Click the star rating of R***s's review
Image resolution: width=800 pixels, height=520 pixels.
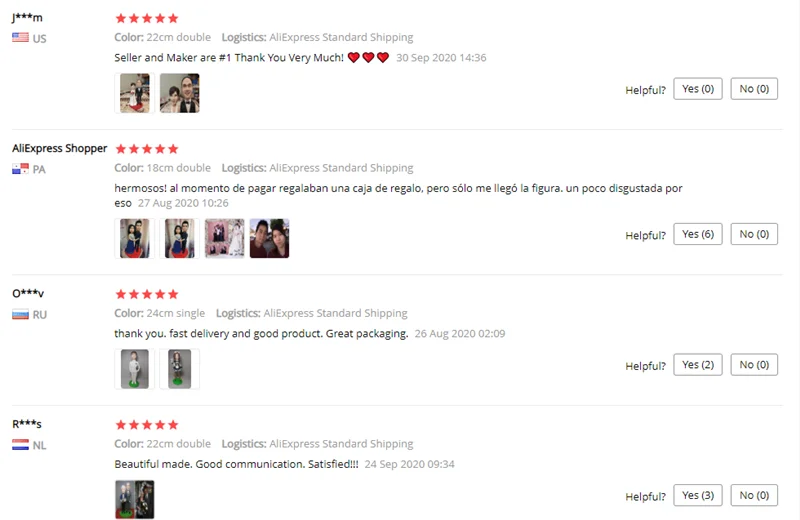point(147,425)
